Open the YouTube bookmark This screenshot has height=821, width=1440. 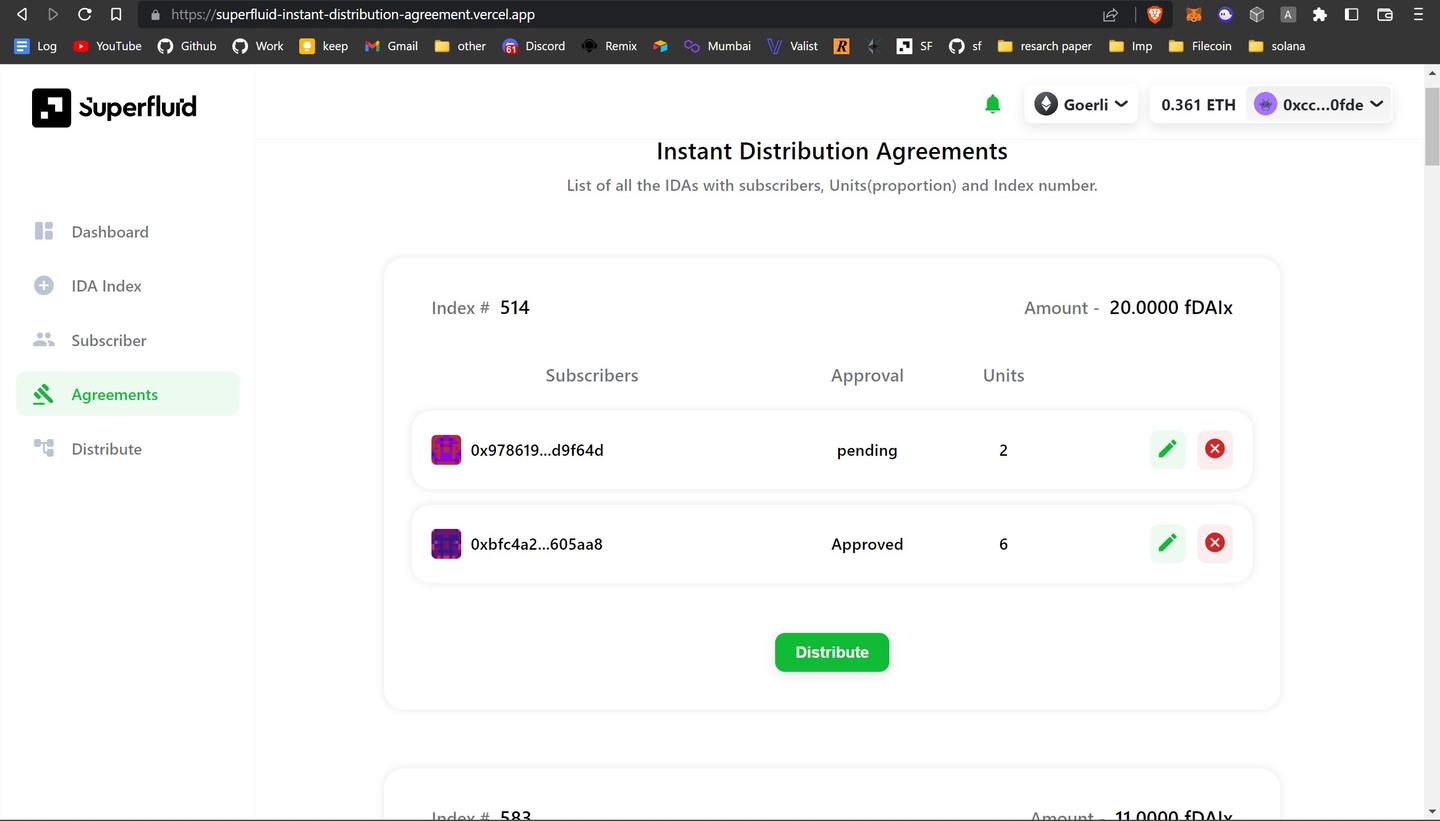[x=107, y=46]
